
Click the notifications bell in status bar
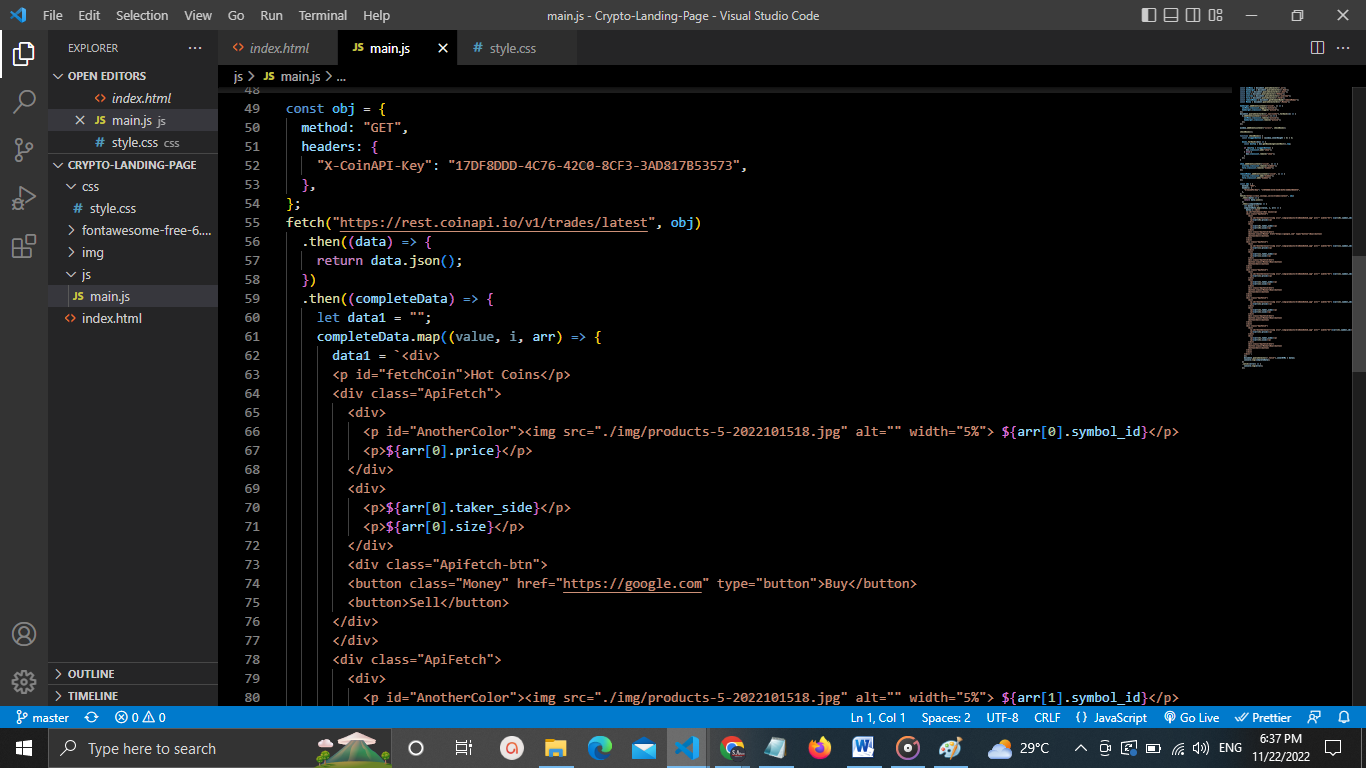[1344, 718]
